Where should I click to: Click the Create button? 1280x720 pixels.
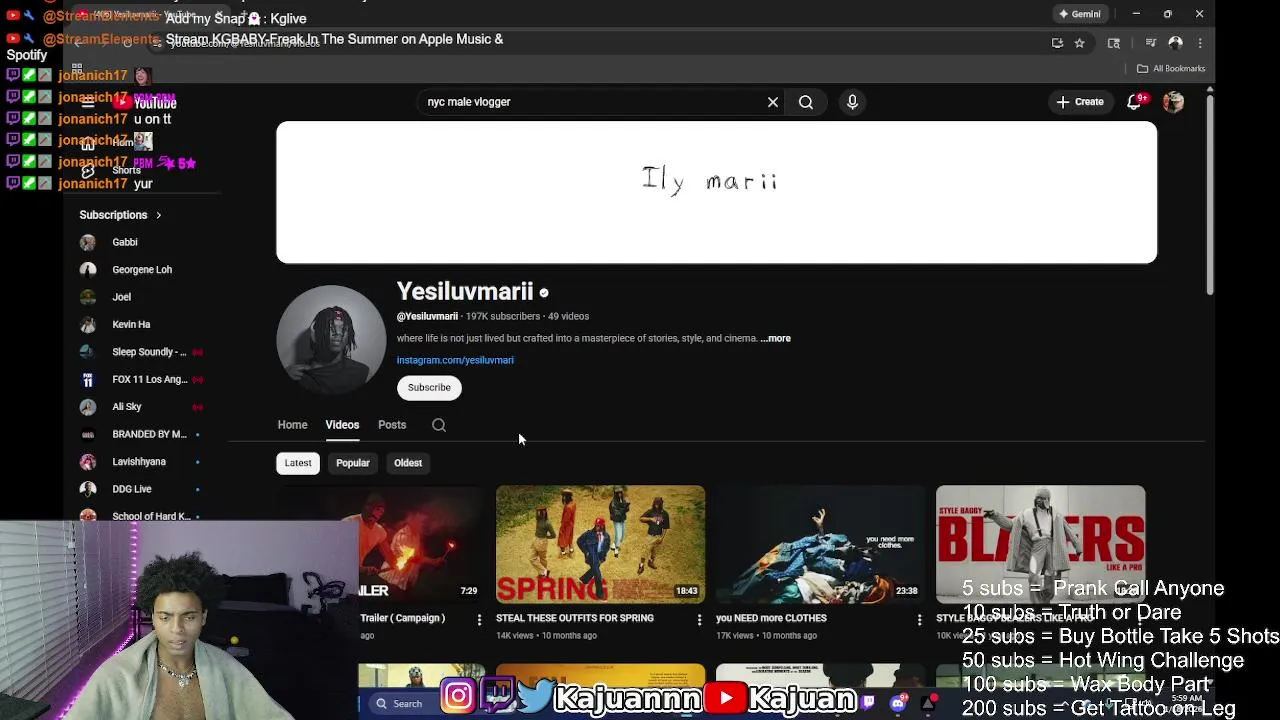[x=1080, y=102]
